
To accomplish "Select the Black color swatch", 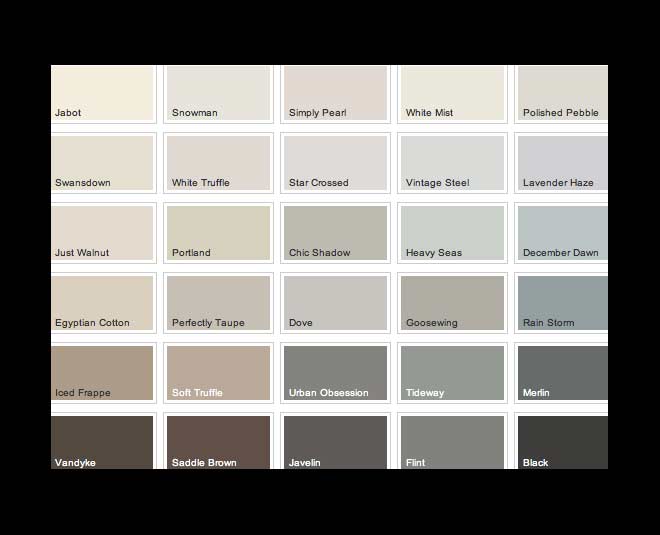I will 563,442.
